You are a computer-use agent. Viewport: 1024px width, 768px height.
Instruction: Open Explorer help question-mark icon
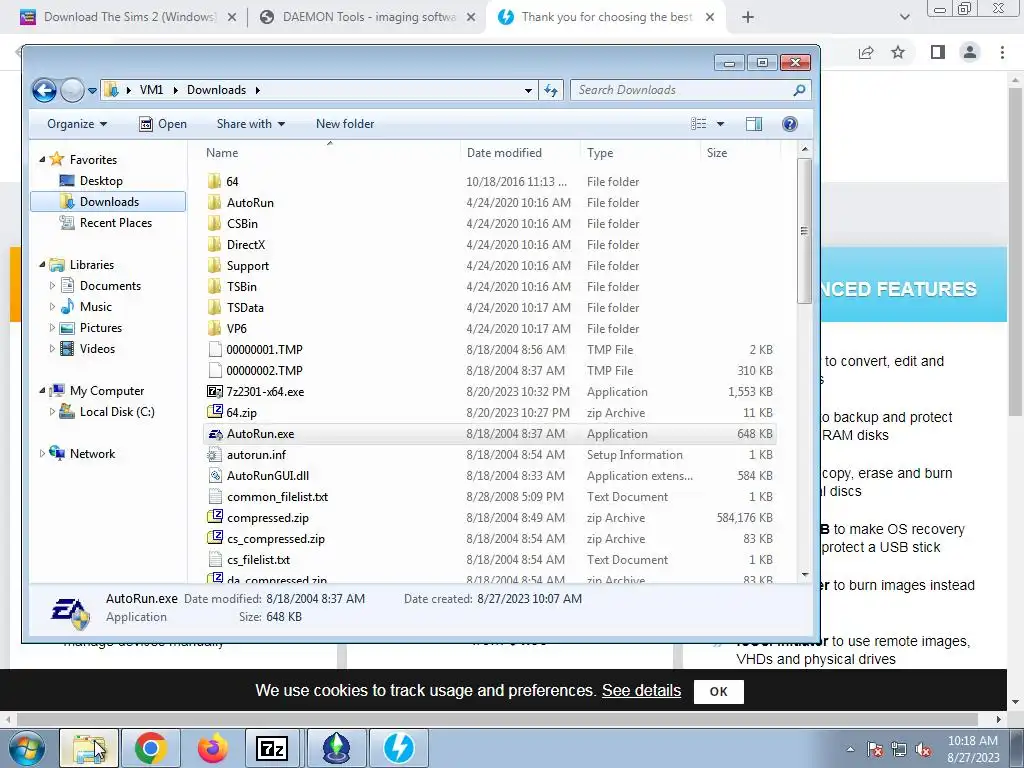click(789, 123)
